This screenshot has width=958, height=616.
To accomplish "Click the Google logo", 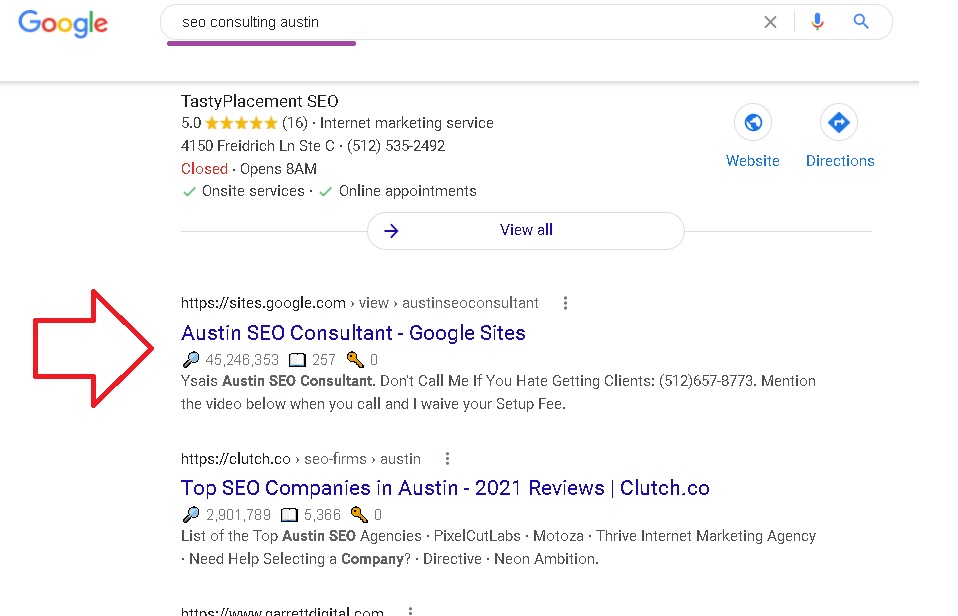I will (62, 23).
